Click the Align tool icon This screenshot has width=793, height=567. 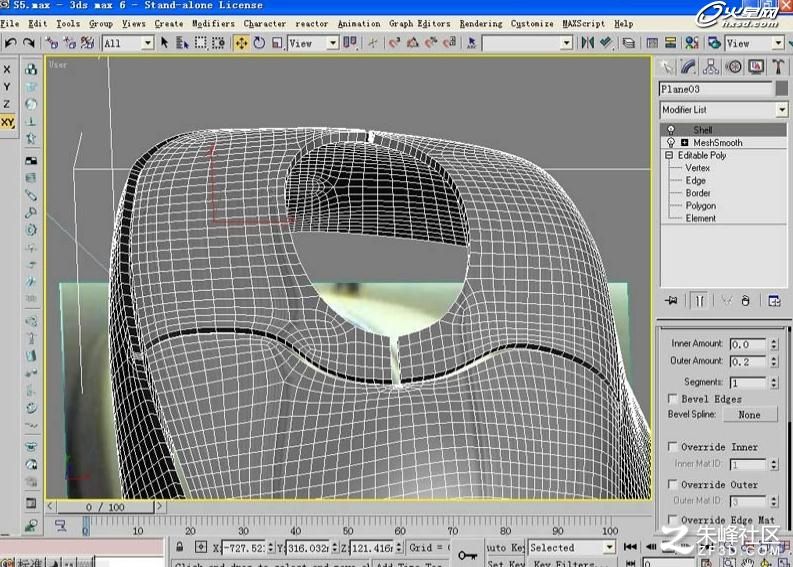tap(605, 43)
